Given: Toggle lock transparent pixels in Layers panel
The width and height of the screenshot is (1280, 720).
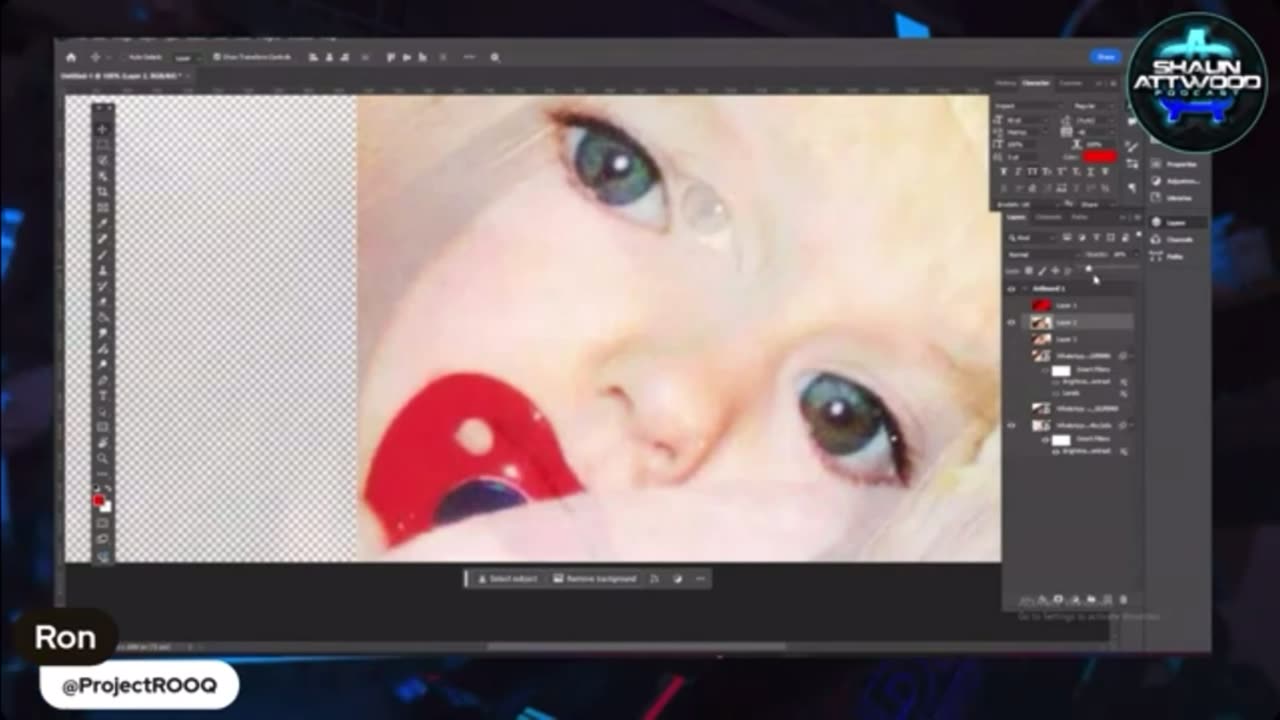Looking at the screenshot, I should point(1028,271).
